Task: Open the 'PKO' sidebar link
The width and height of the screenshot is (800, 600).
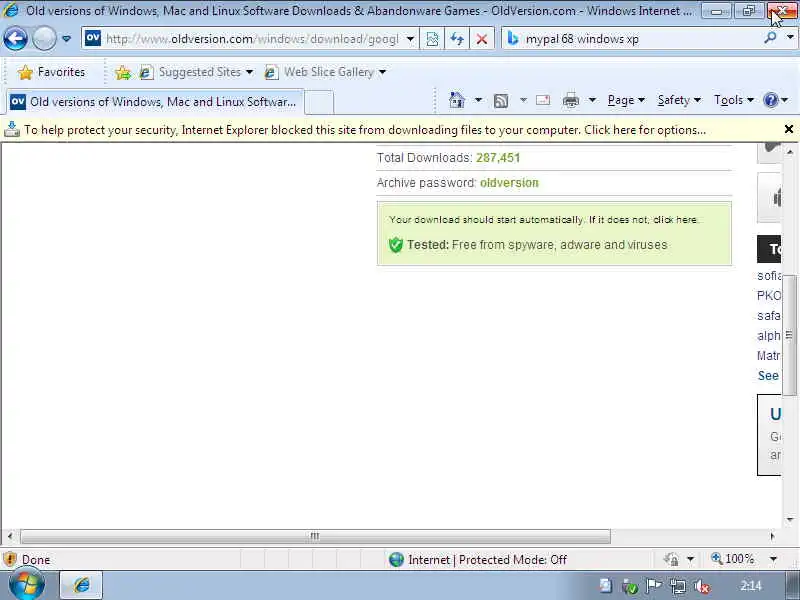Action: coord(768,296)
